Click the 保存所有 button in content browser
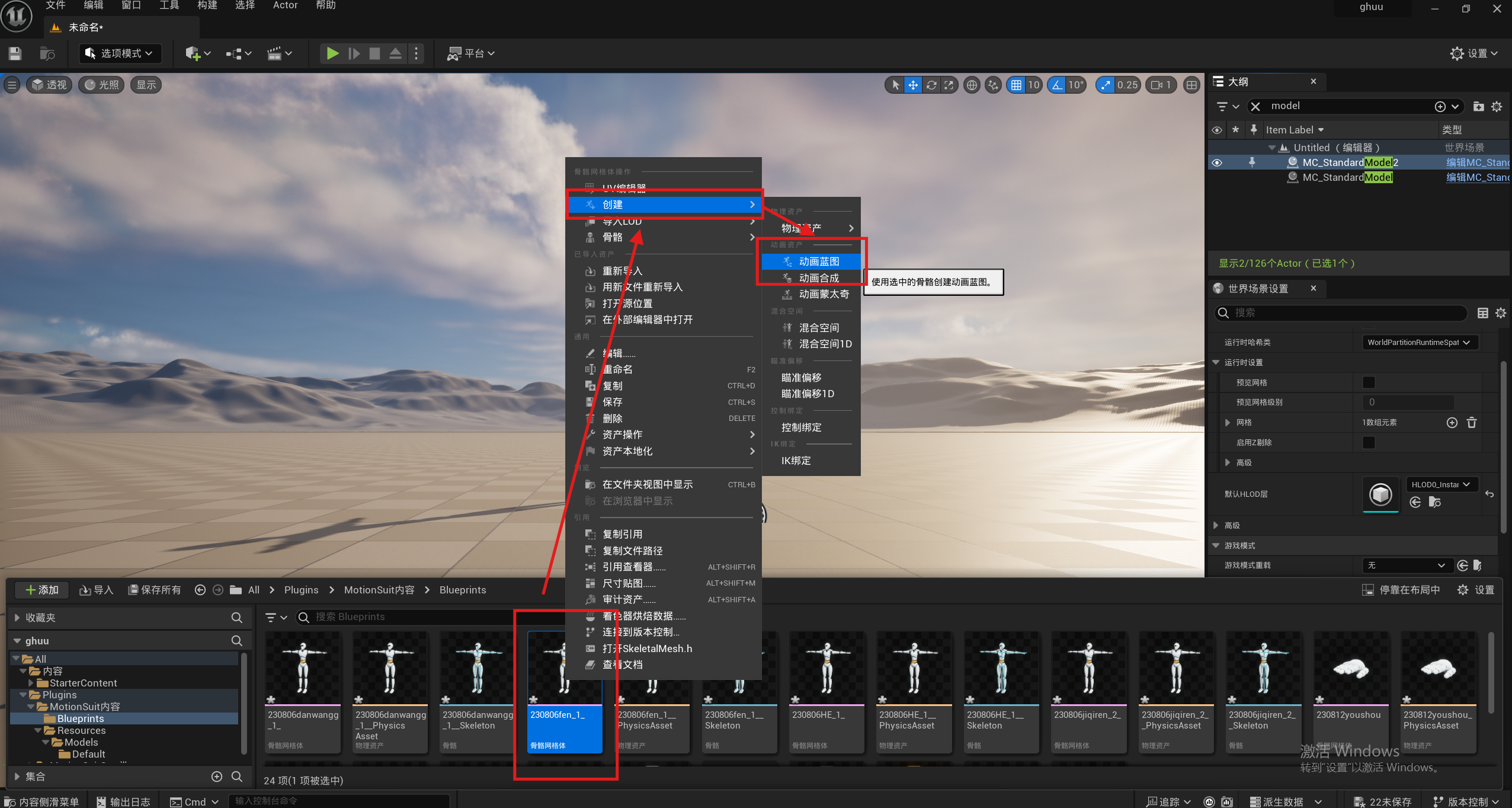The image size is (1512, 808). pos(155,590)
